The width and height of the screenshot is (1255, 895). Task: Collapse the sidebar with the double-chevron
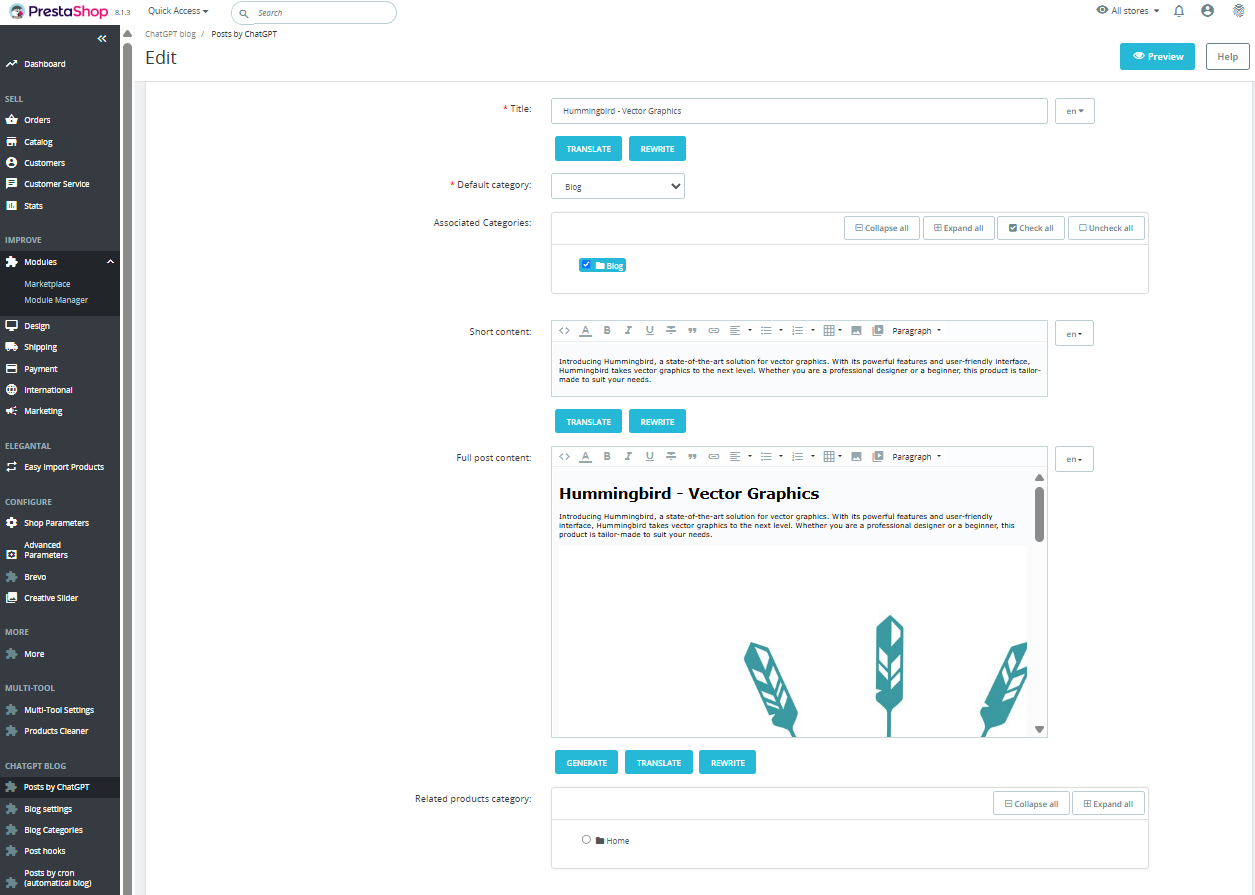pyautogui.click(x=102, y=39)
